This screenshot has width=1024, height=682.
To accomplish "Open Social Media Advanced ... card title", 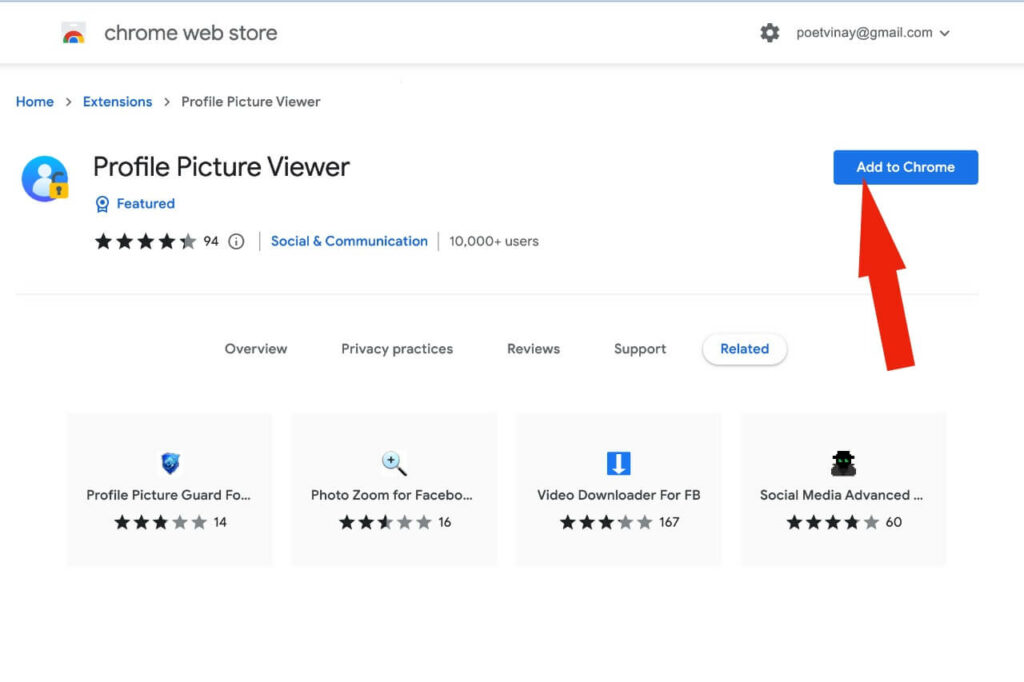I will coord(841,495).
